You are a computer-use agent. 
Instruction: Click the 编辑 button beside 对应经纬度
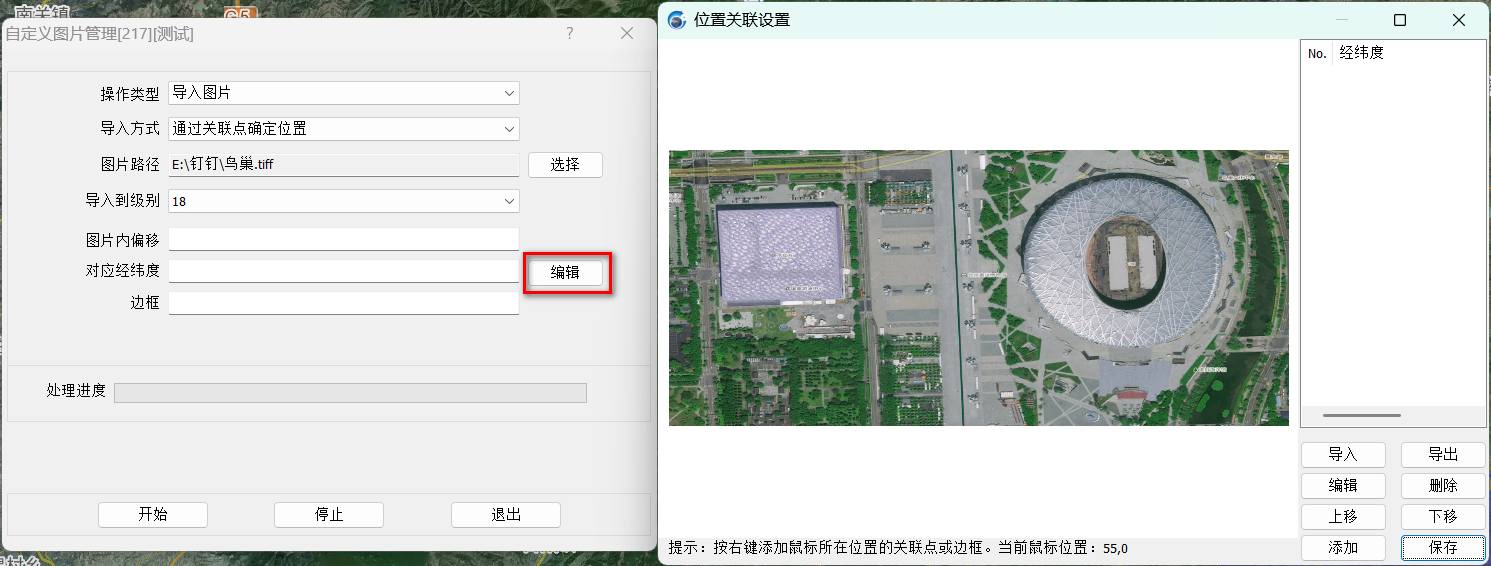coord(565,272)
